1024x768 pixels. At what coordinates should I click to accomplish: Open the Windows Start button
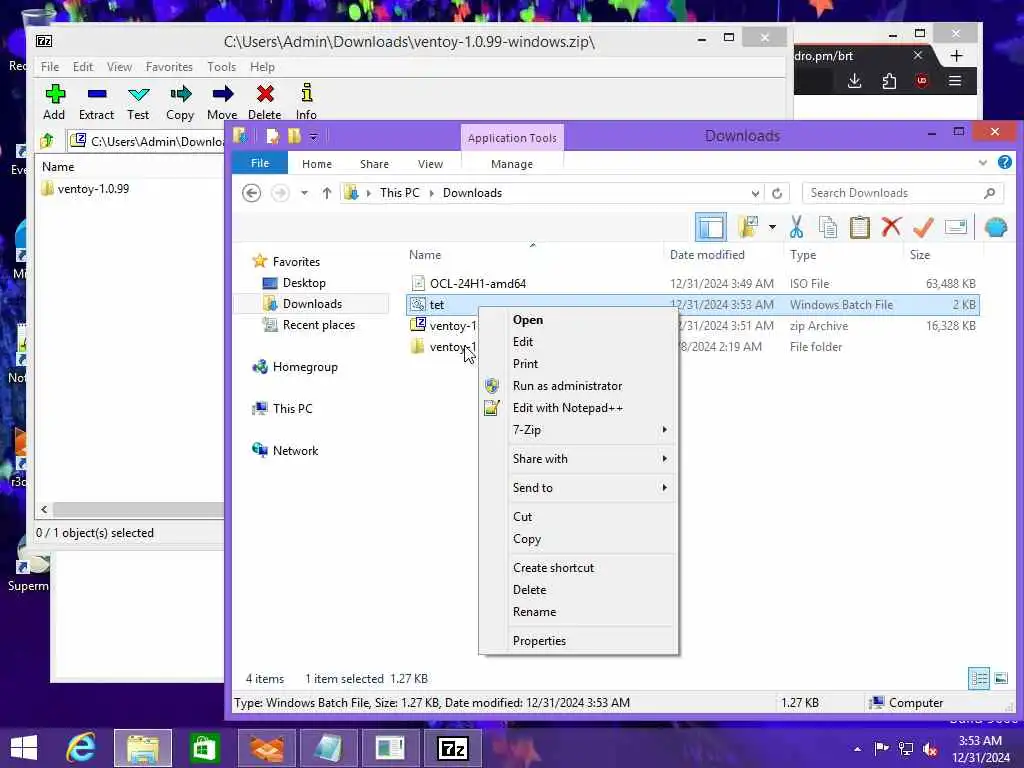(x=24, y=748)
